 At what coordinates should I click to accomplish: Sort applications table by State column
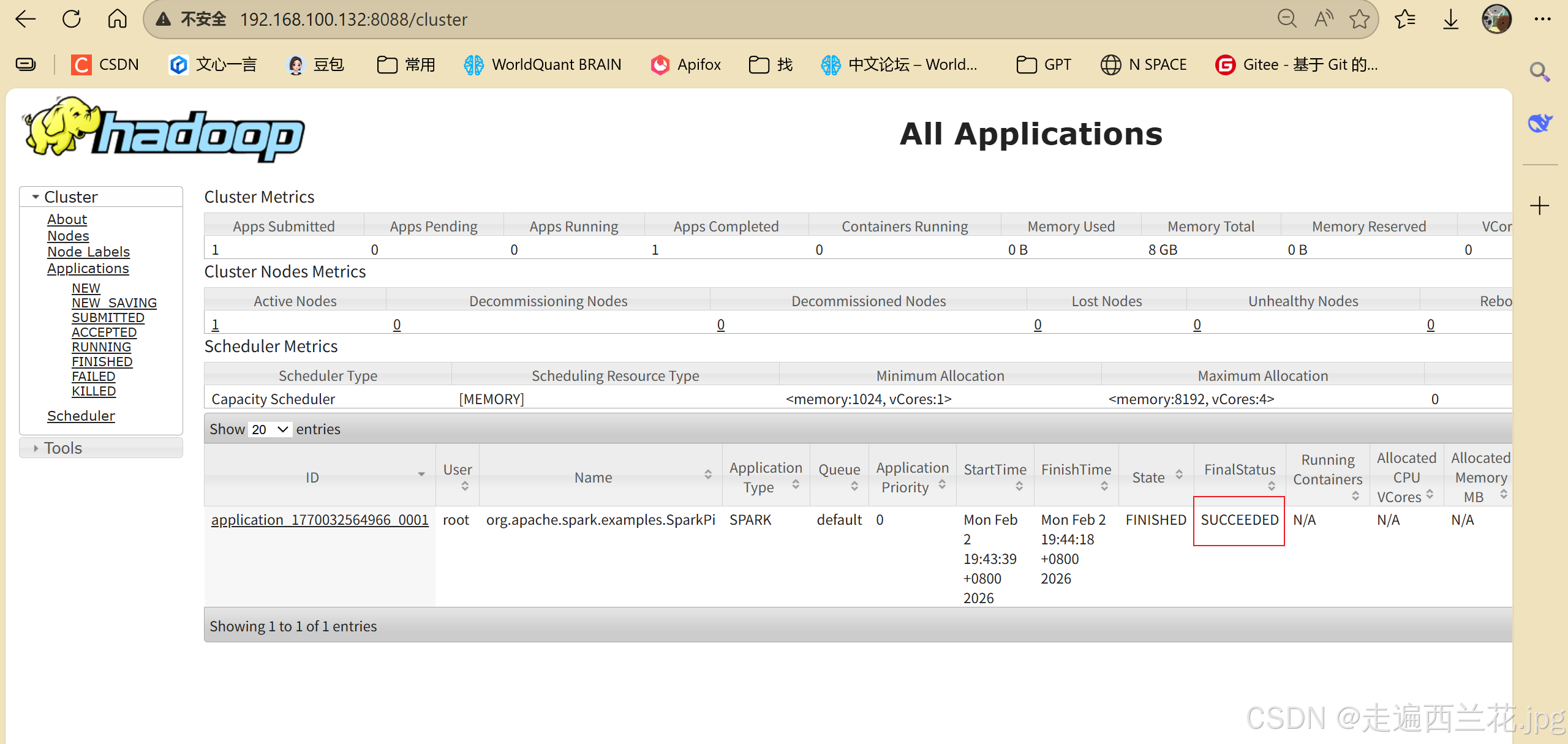pyautogui.click(x=1156, y=476)
